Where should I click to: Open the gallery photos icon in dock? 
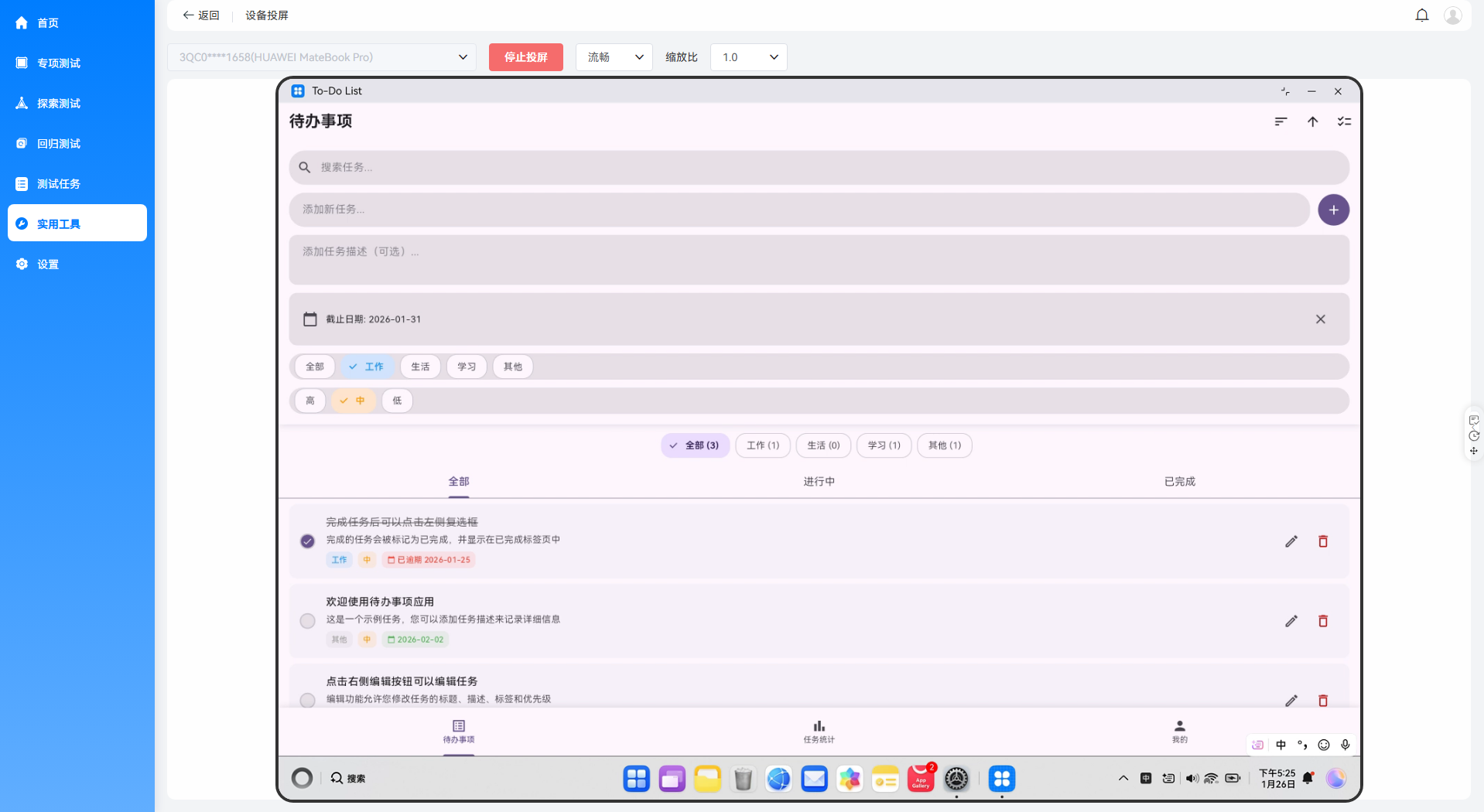[850, 779]
